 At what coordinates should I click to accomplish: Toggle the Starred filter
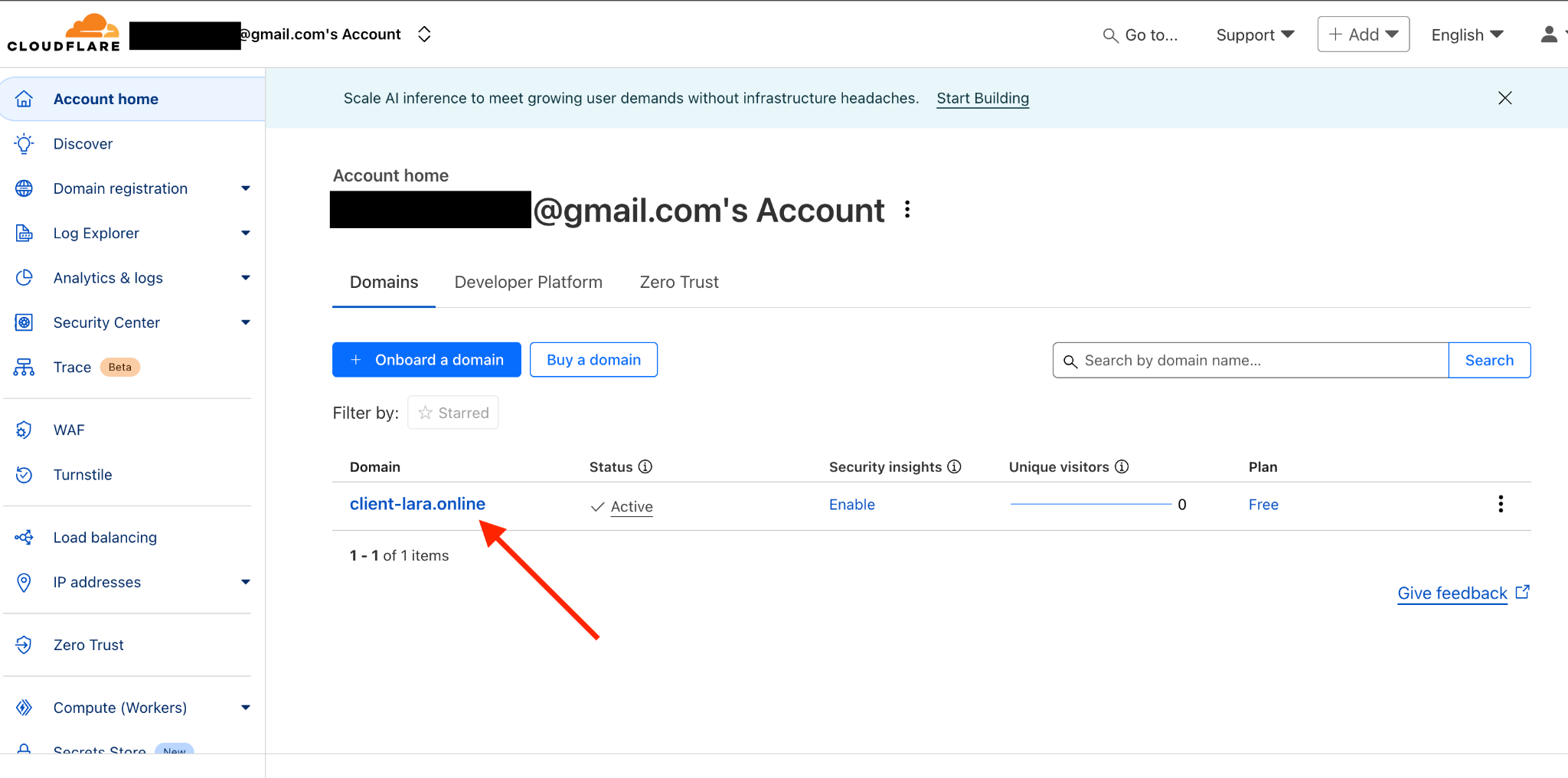(x=453, y=413)
